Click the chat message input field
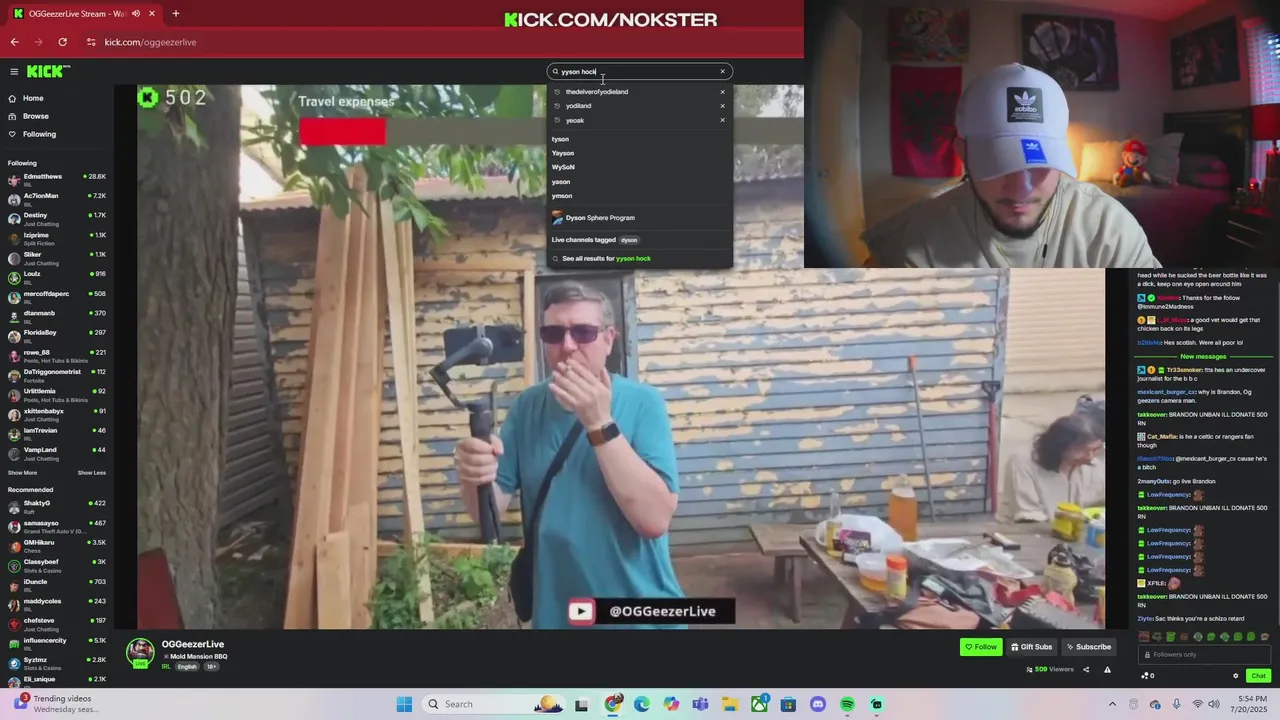 1204,654
